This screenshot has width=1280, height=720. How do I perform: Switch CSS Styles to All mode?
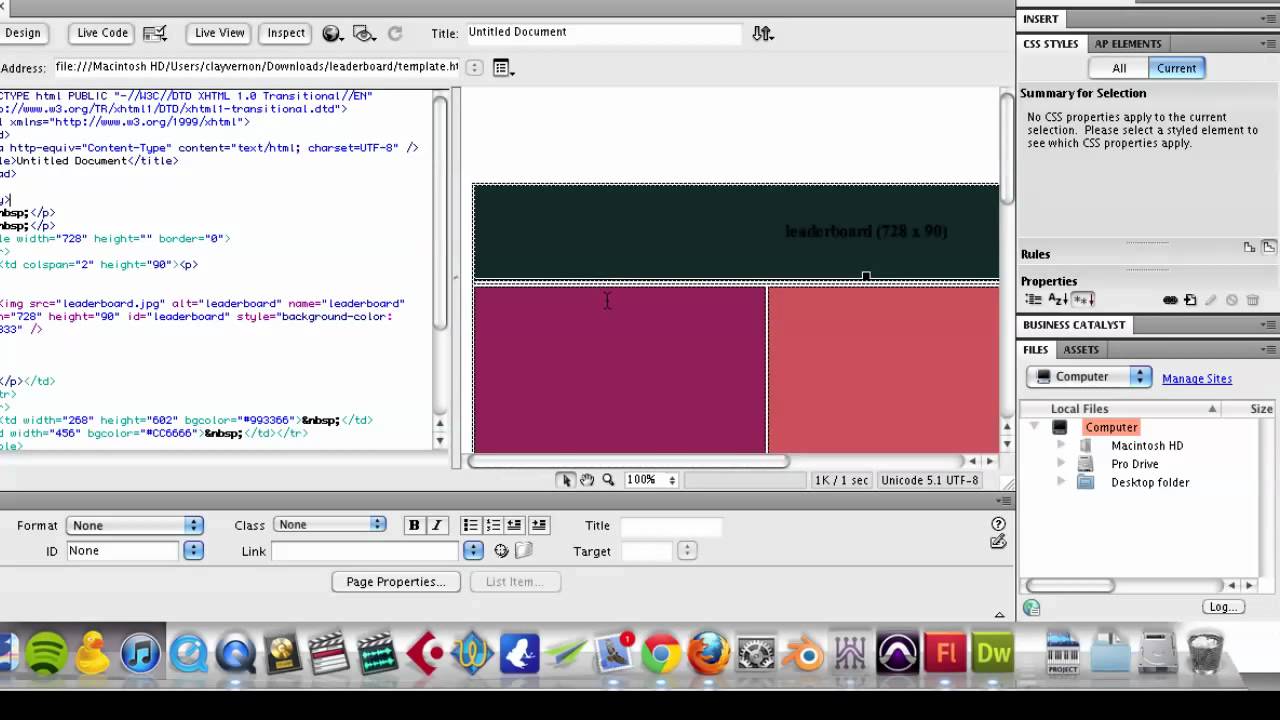(x=1119, y=68)
